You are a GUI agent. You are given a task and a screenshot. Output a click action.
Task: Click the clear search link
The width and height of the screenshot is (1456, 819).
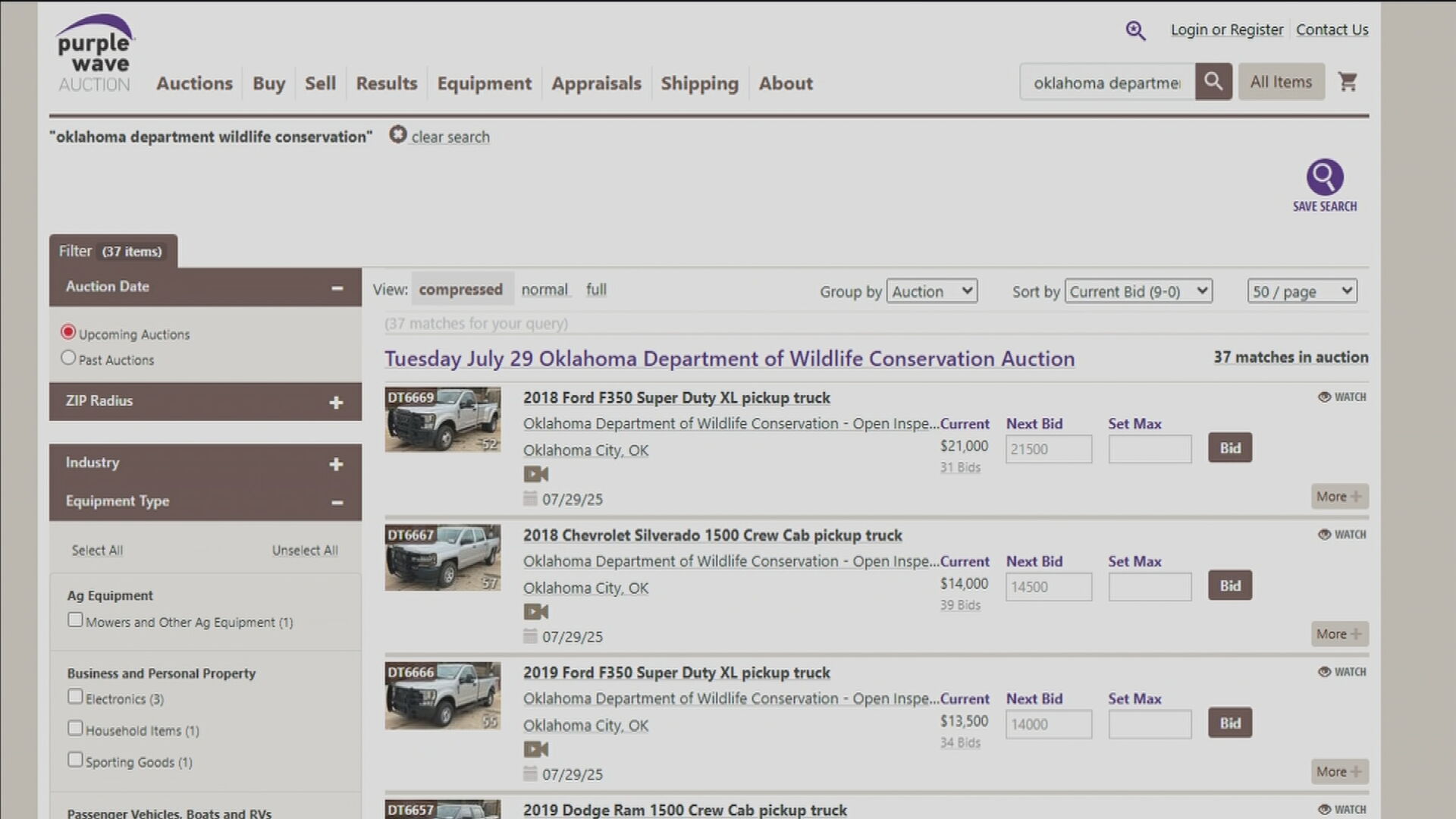450,137
